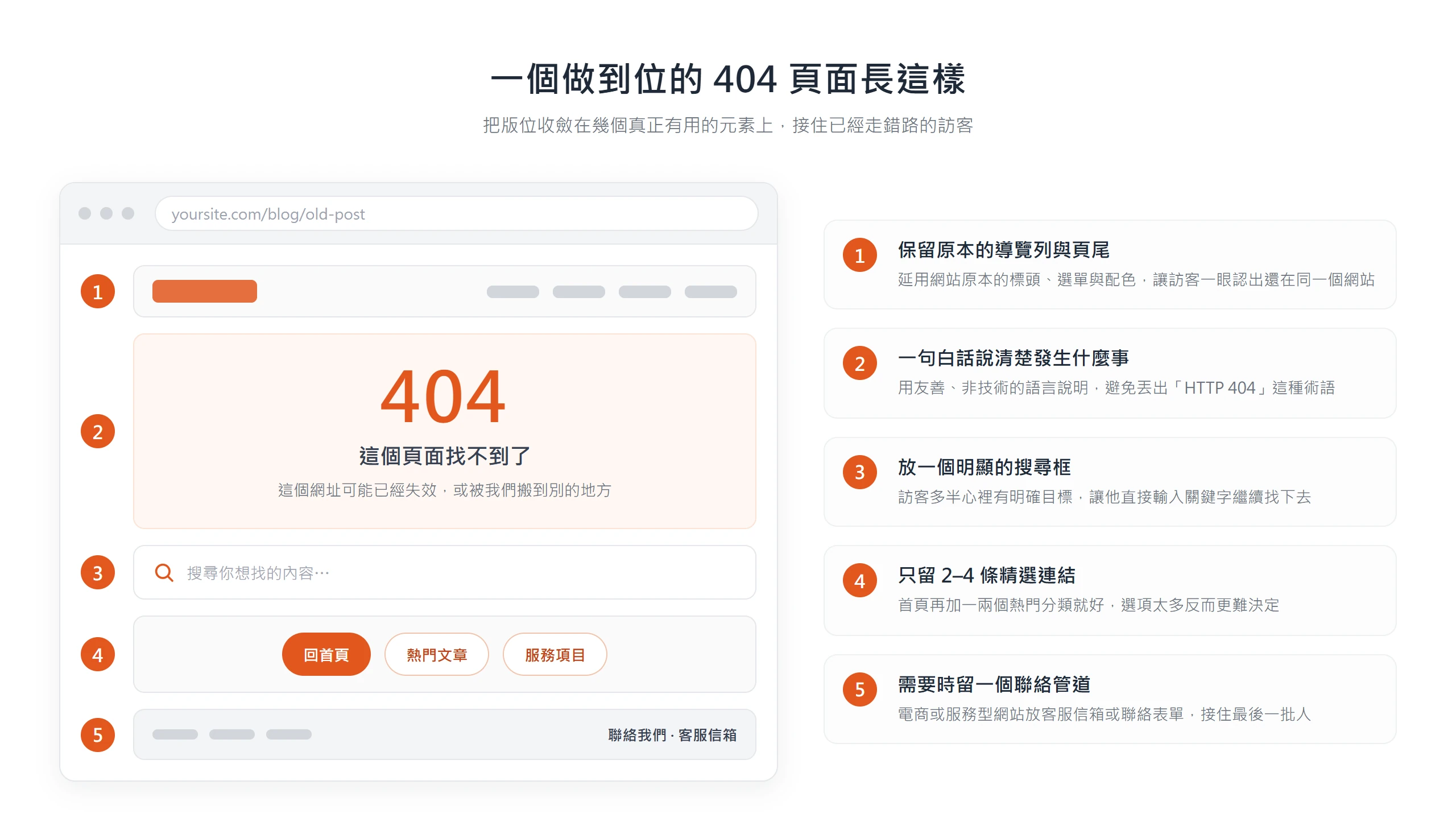
Task: Select the card titled 只留 2–4 條精選連結
Action: 1110,590
